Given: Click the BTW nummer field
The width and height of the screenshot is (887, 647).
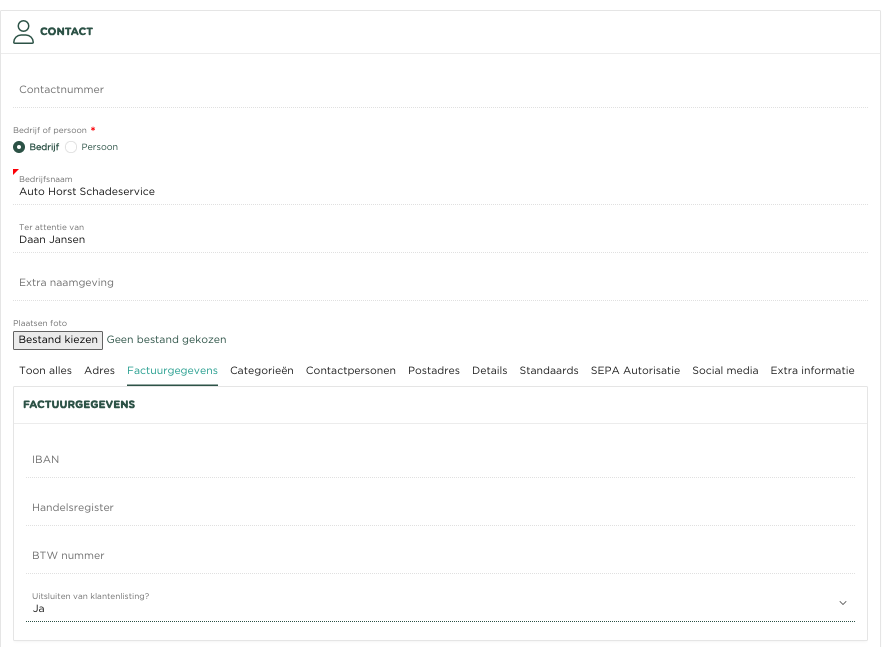Looking at the screenshot, I should point(440,556).
